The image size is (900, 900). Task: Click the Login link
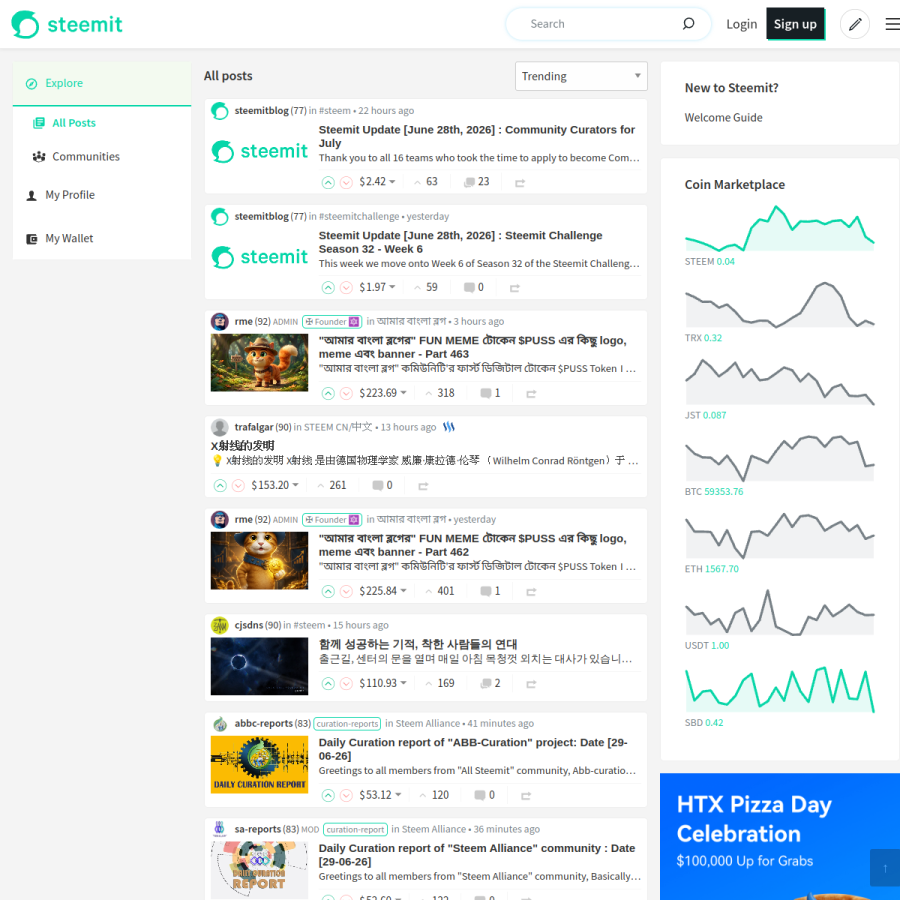[x=741, y=24]
